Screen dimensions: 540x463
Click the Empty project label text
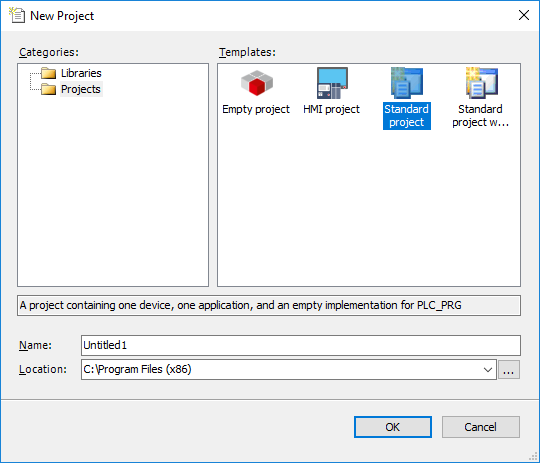point(256,109)
